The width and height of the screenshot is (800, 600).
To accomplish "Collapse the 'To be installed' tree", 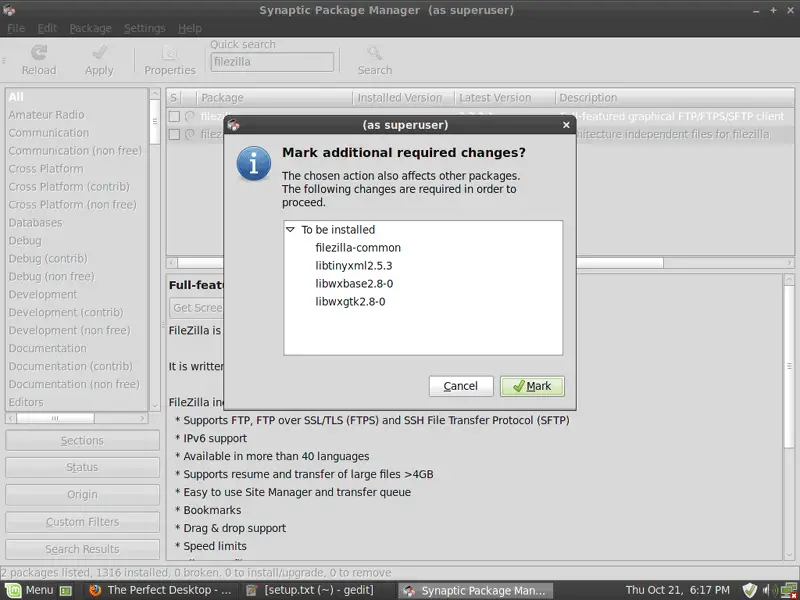I will [291, 230].
